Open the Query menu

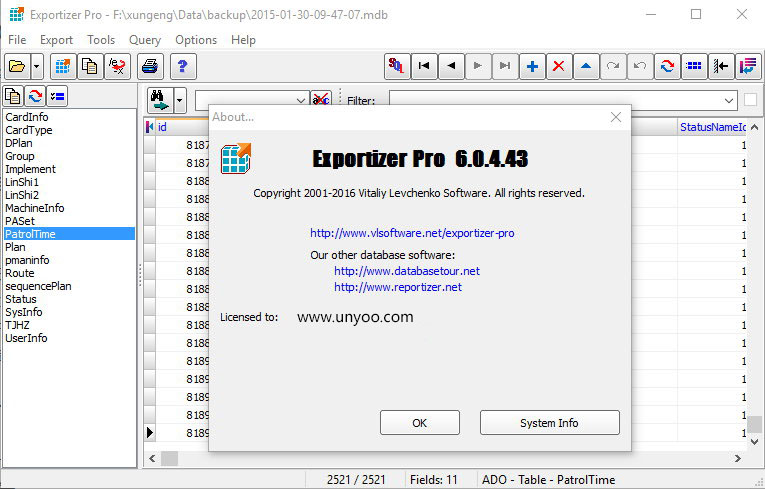145,40
